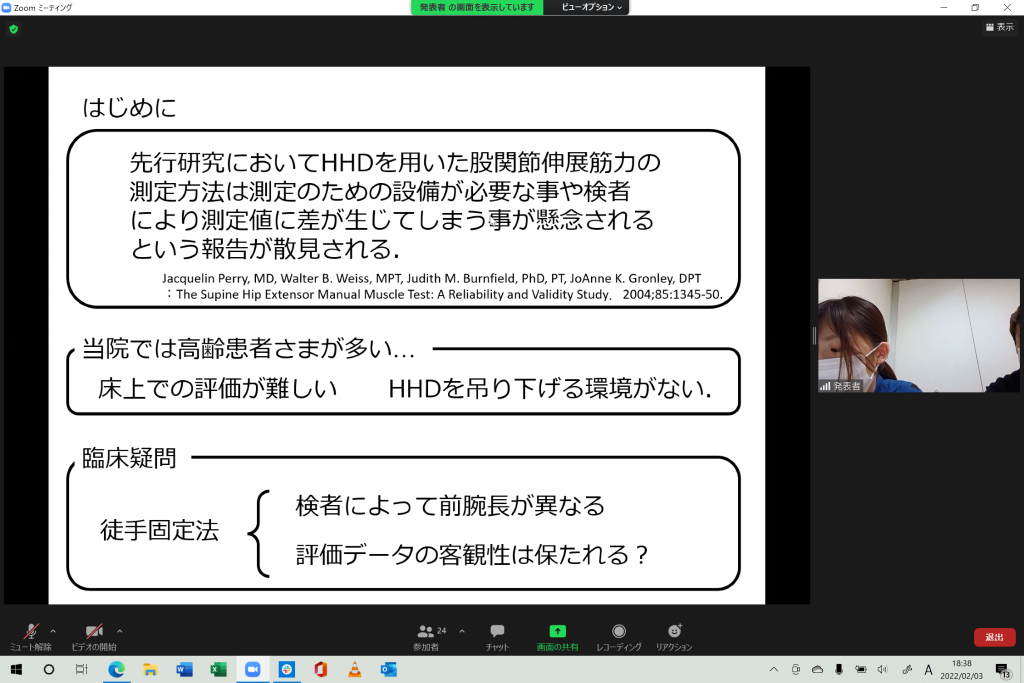Viewport: 1024px width, 683px height.
Task: Expand video options arrow beside camera
Action: 120,631
